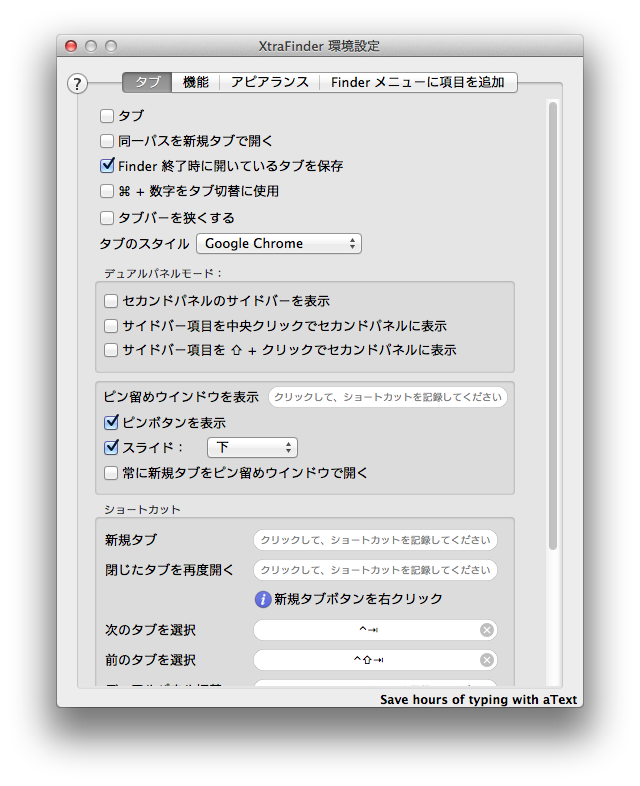
Task: Click the デュアルパネルモード section label
Action: pyautogui.click(x=163, y=273)
